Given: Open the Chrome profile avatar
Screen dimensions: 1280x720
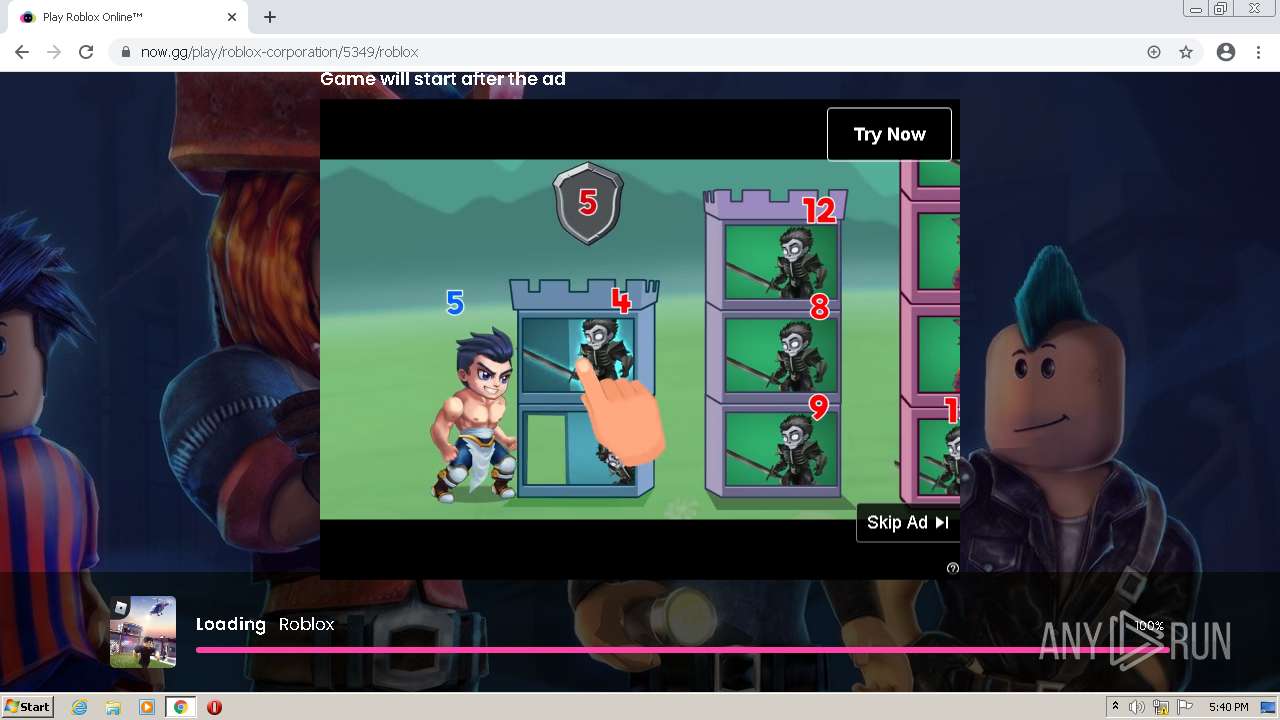Looking at the screenshot, I should 1226,52.
